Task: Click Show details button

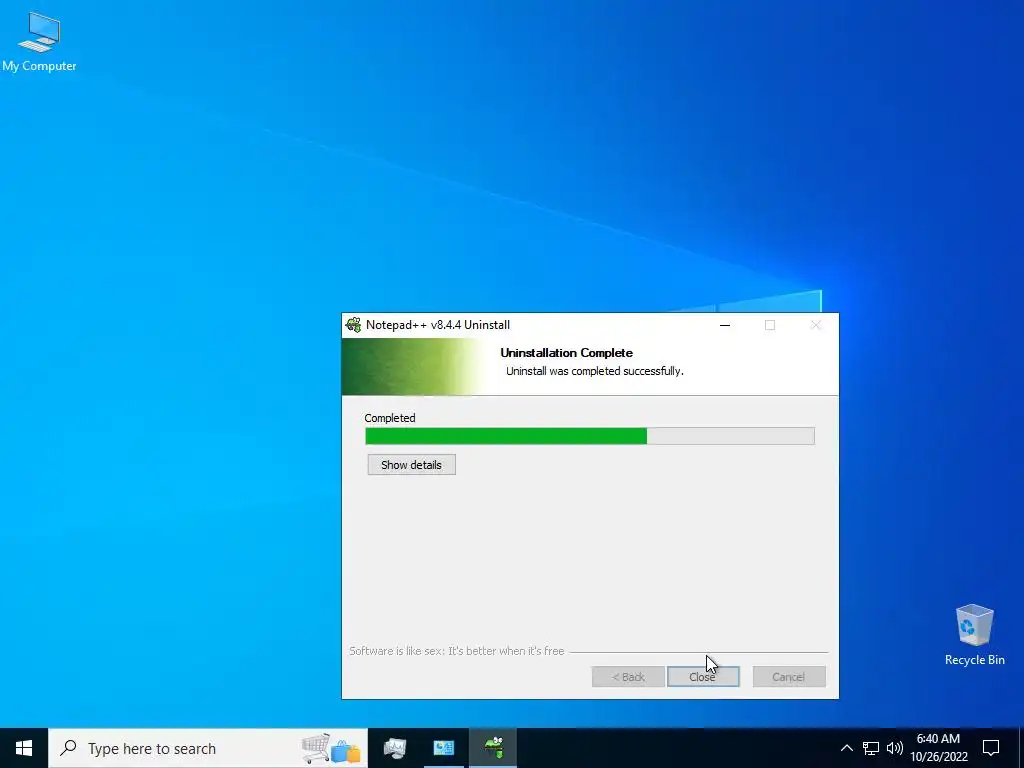Action: (411, 465)
